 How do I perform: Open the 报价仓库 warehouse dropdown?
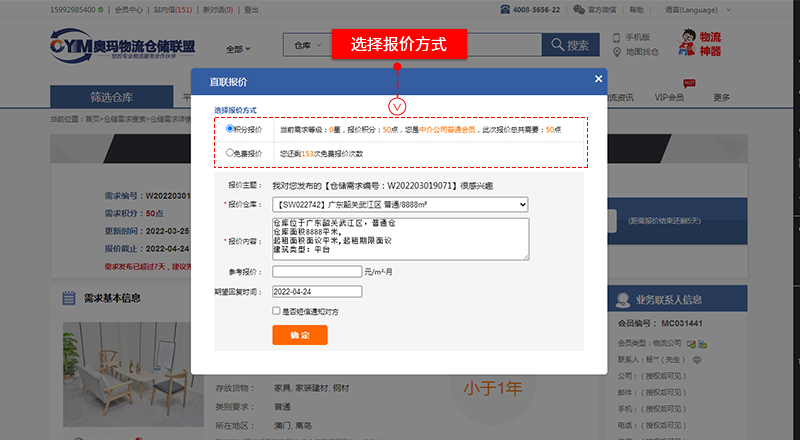(400, 205)
